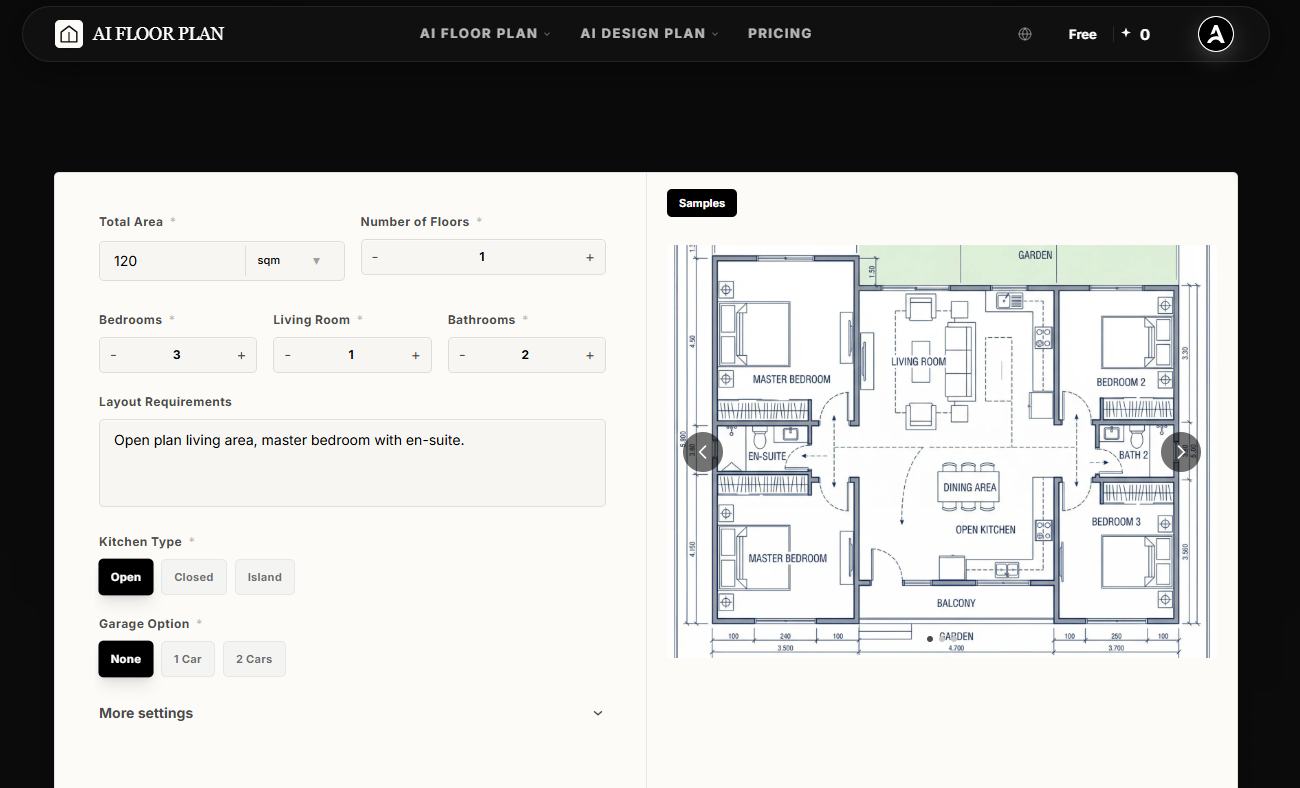Decrease Bedrooms count with minus
The width and height of the screenshot is (1300, 788).
coord(113,355)
